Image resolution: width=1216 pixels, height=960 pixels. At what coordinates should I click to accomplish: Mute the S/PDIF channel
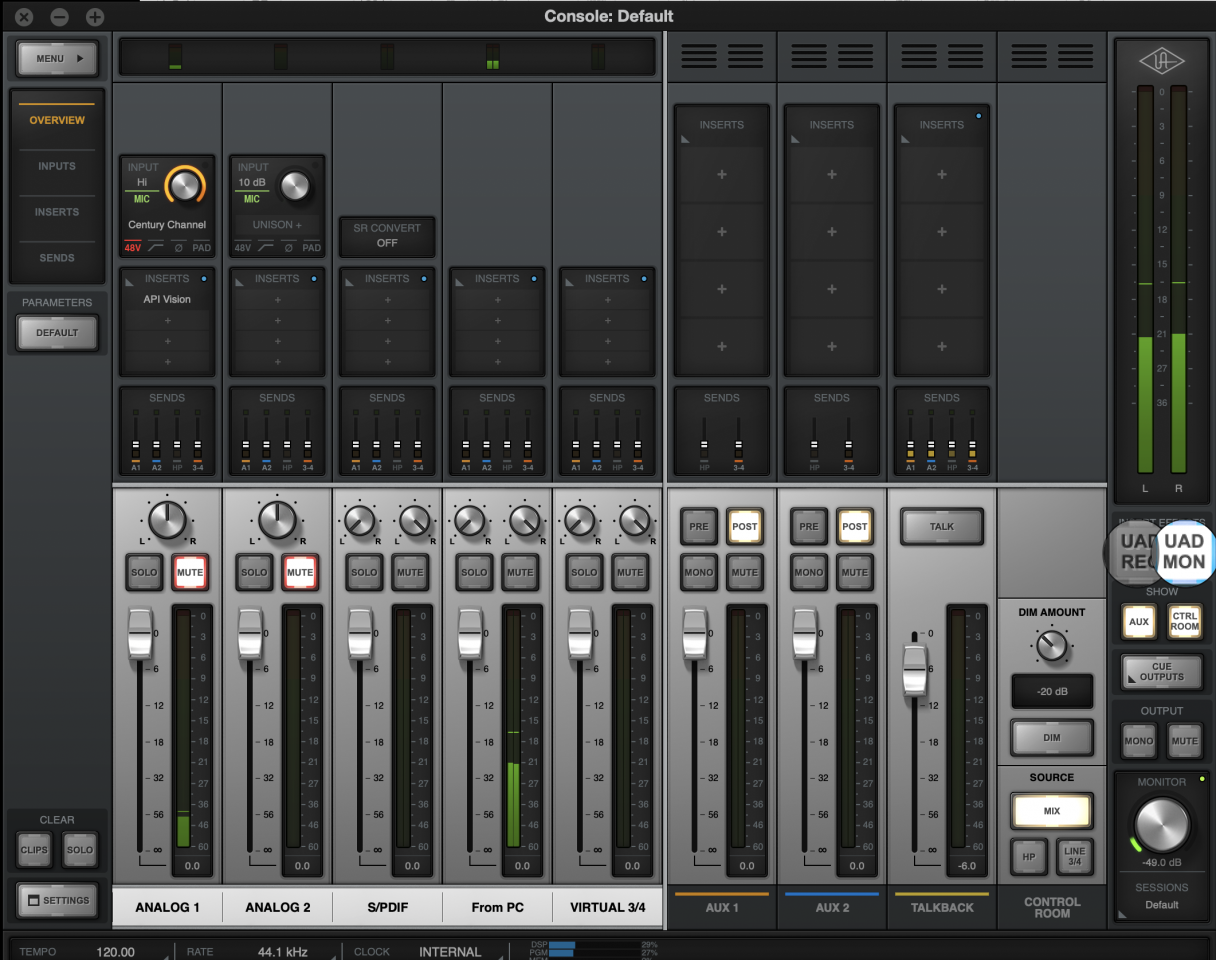pos(409,572)
